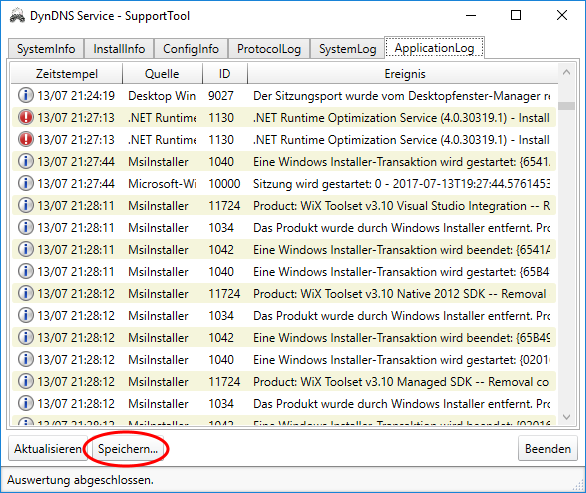Screen dimensions: 586x493
Task: Click the scrollbar down arrow of the log list
Action: tap(567, 417)
